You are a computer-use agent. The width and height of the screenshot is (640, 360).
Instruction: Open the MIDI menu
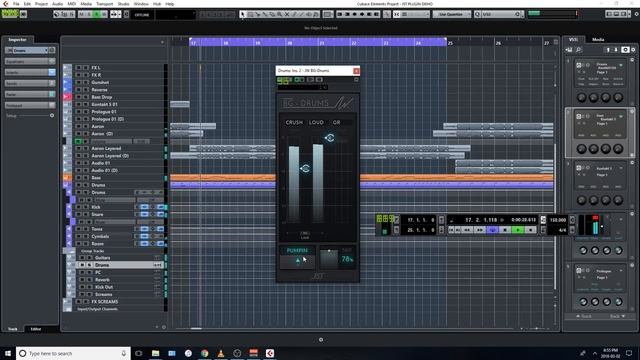[x=71, y=4]
